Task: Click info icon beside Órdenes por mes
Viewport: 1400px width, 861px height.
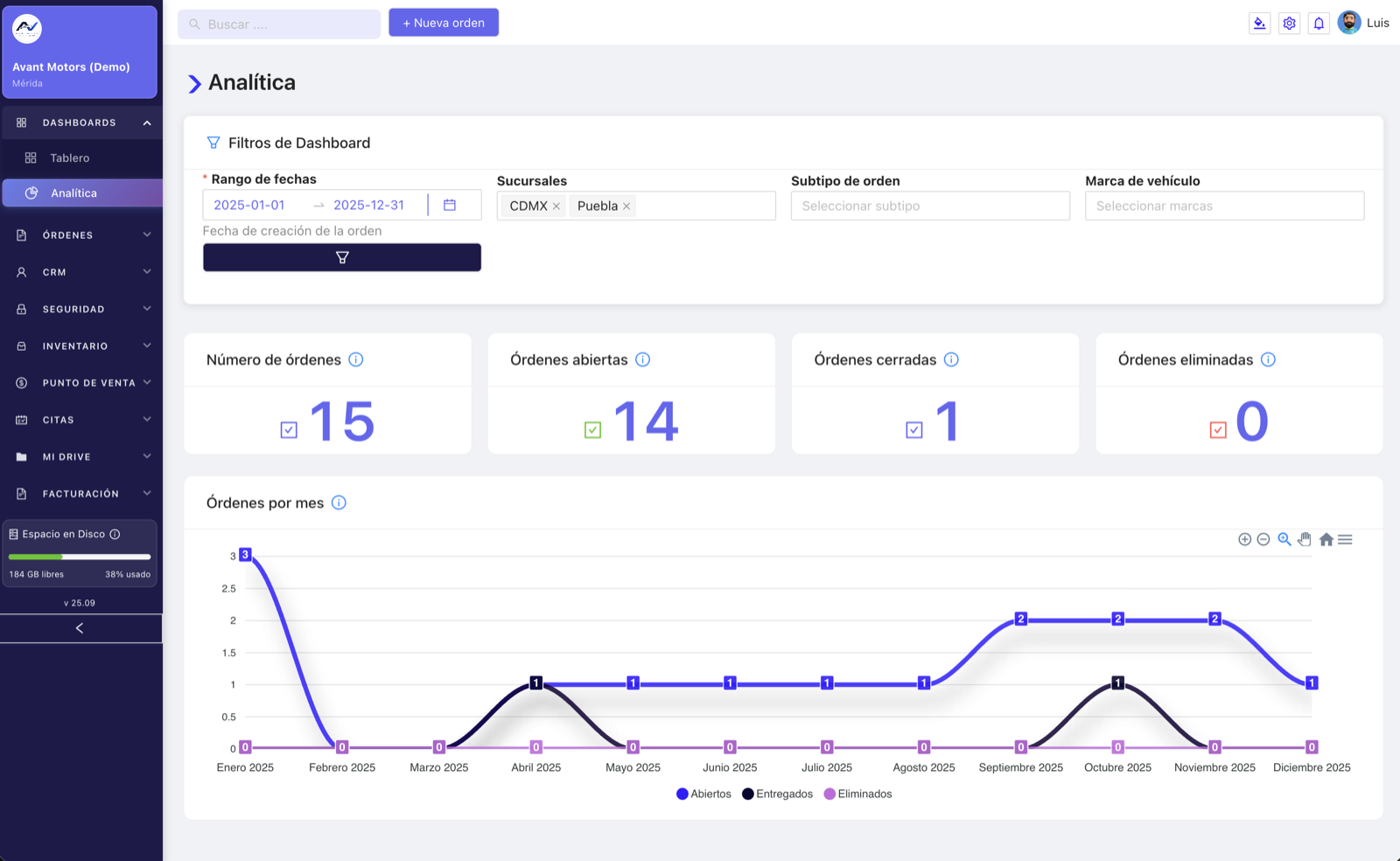Action: (x=339, y=502)
